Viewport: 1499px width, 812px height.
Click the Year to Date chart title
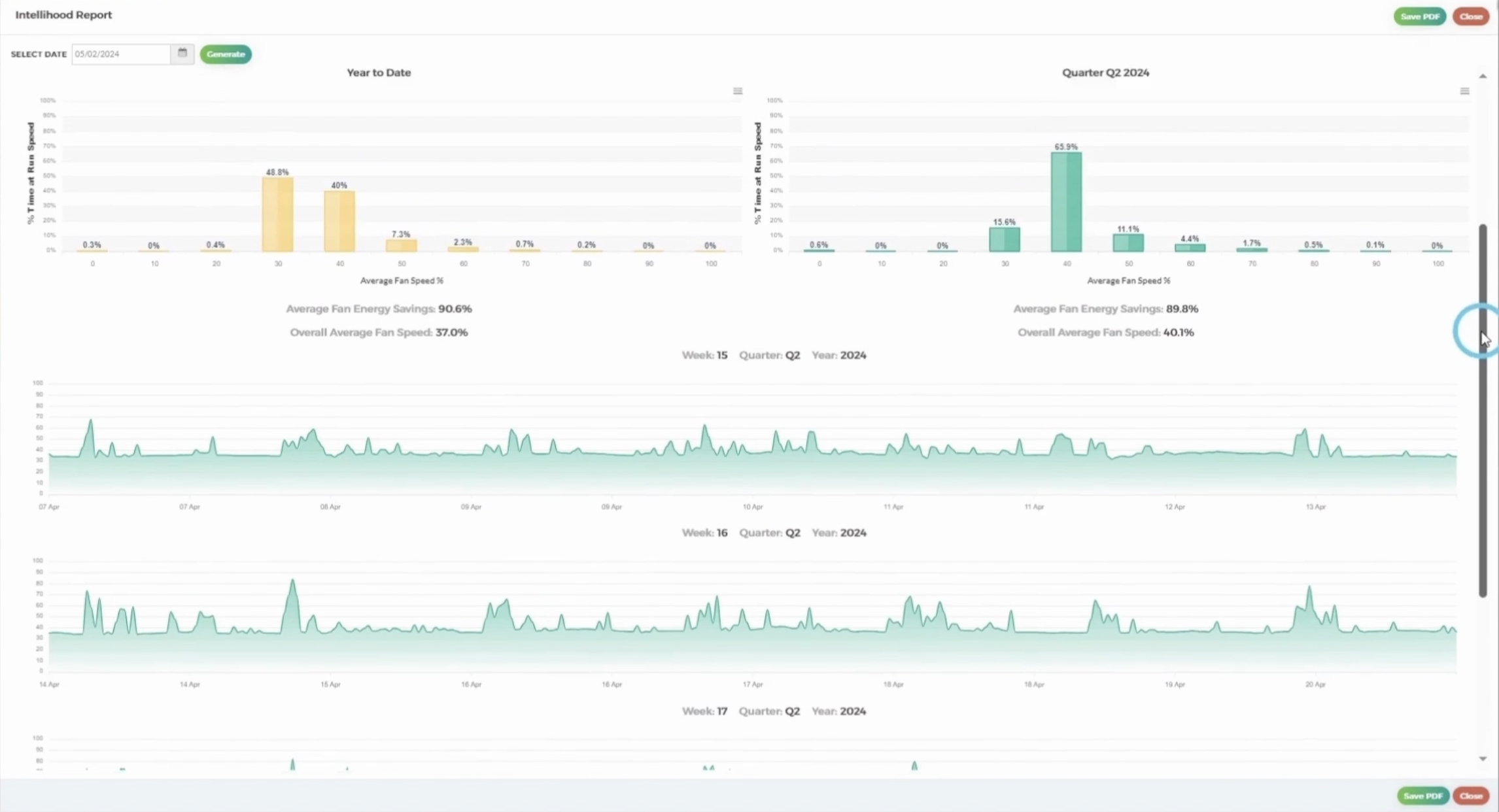coord(379,73)
